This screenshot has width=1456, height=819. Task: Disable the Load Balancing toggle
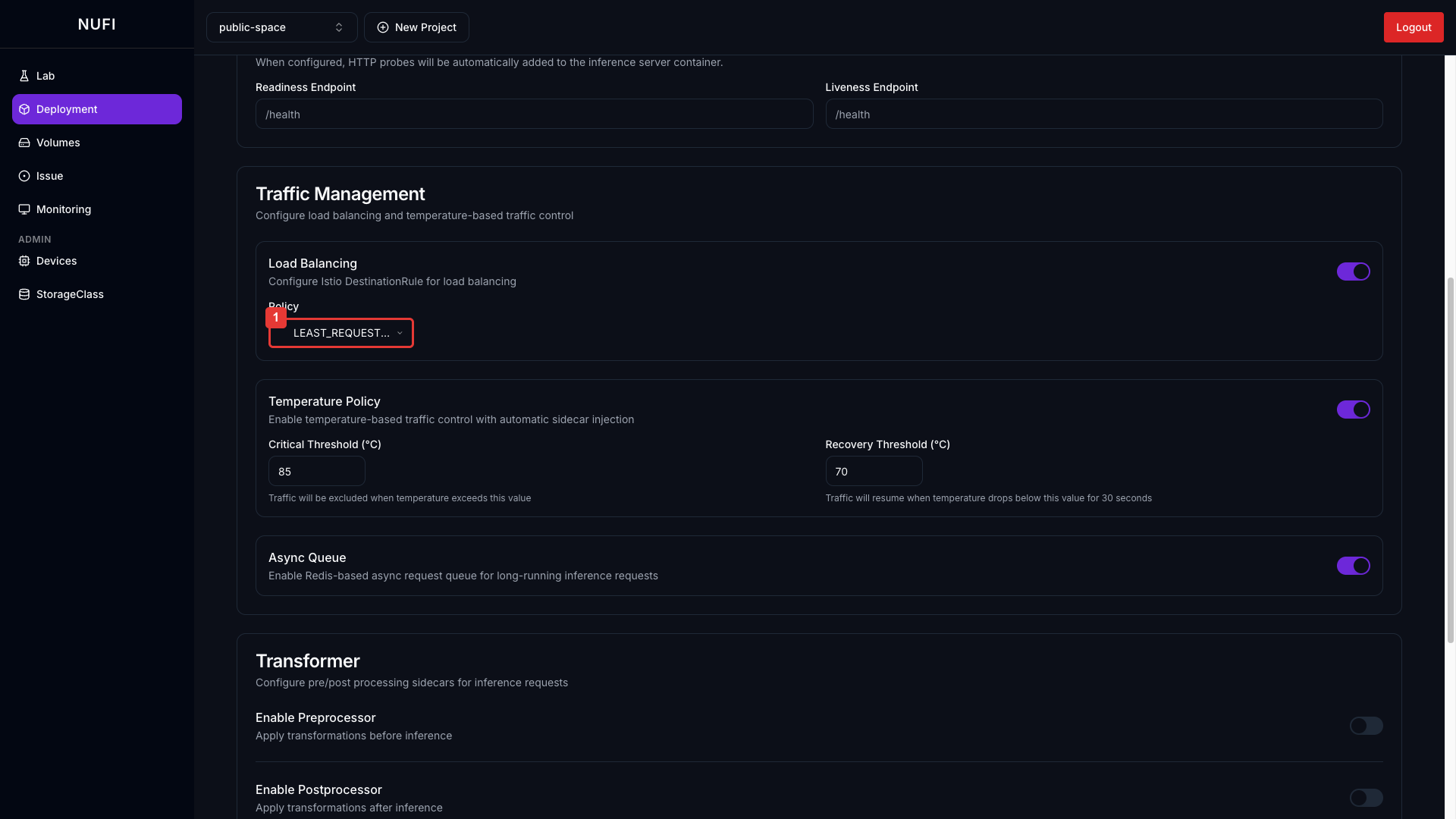point(1354,271)
